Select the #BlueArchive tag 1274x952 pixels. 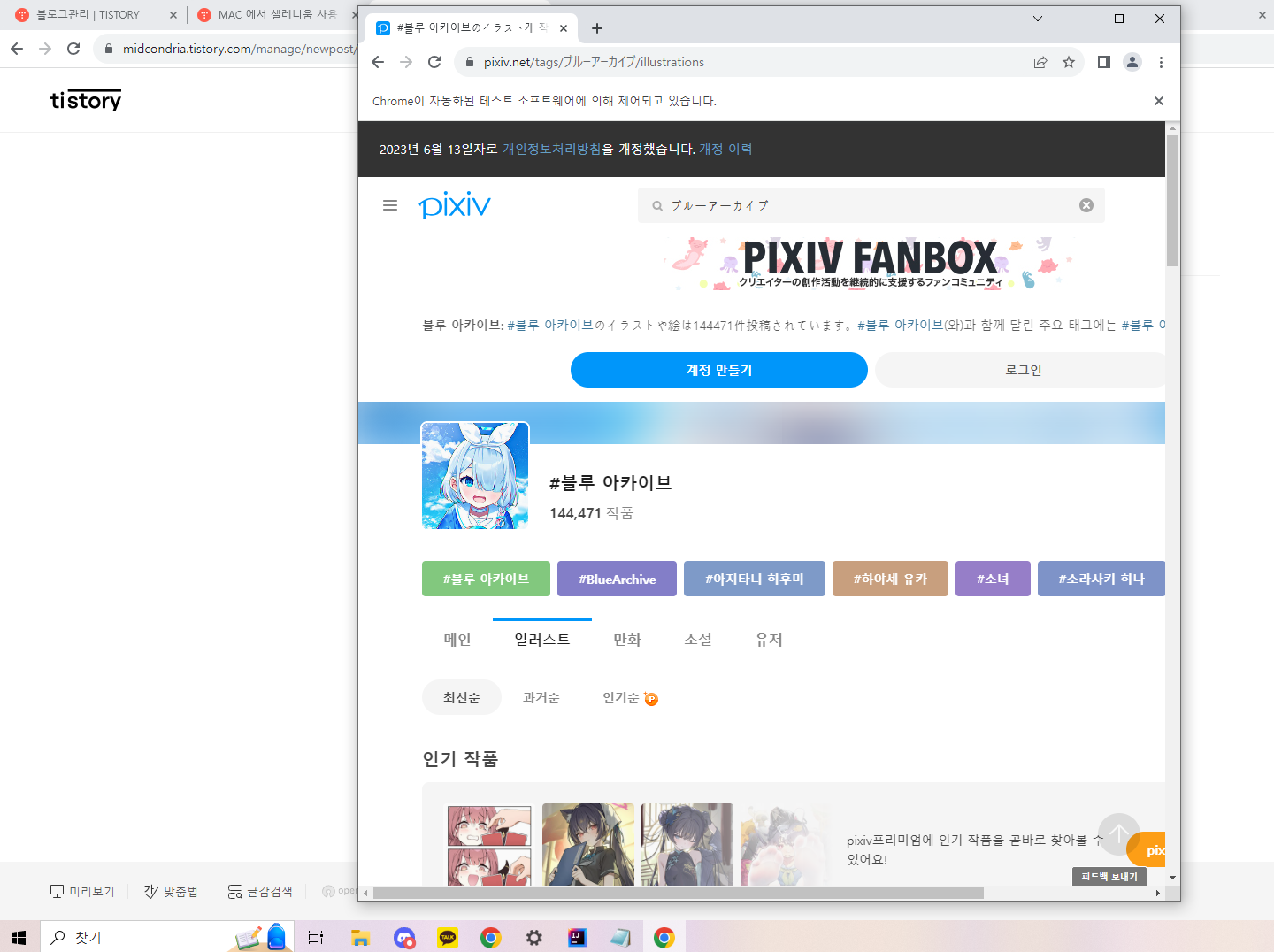pyautogui.click(x=617, y=579)
